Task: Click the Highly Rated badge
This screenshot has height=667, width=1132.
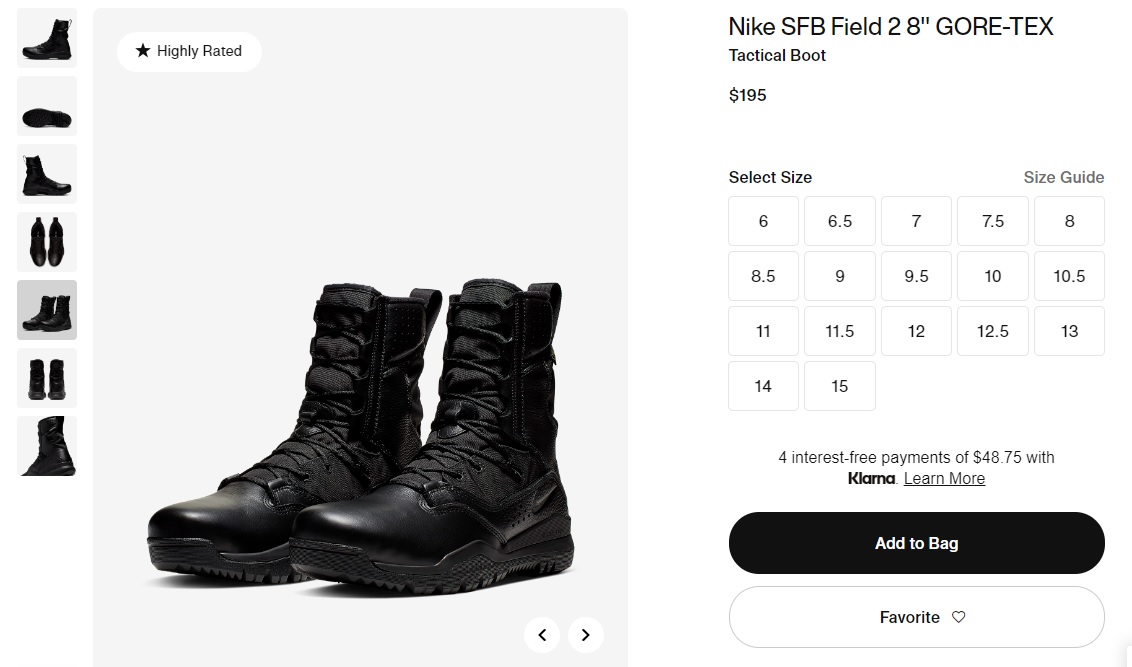Action: [x=189, y=51]
